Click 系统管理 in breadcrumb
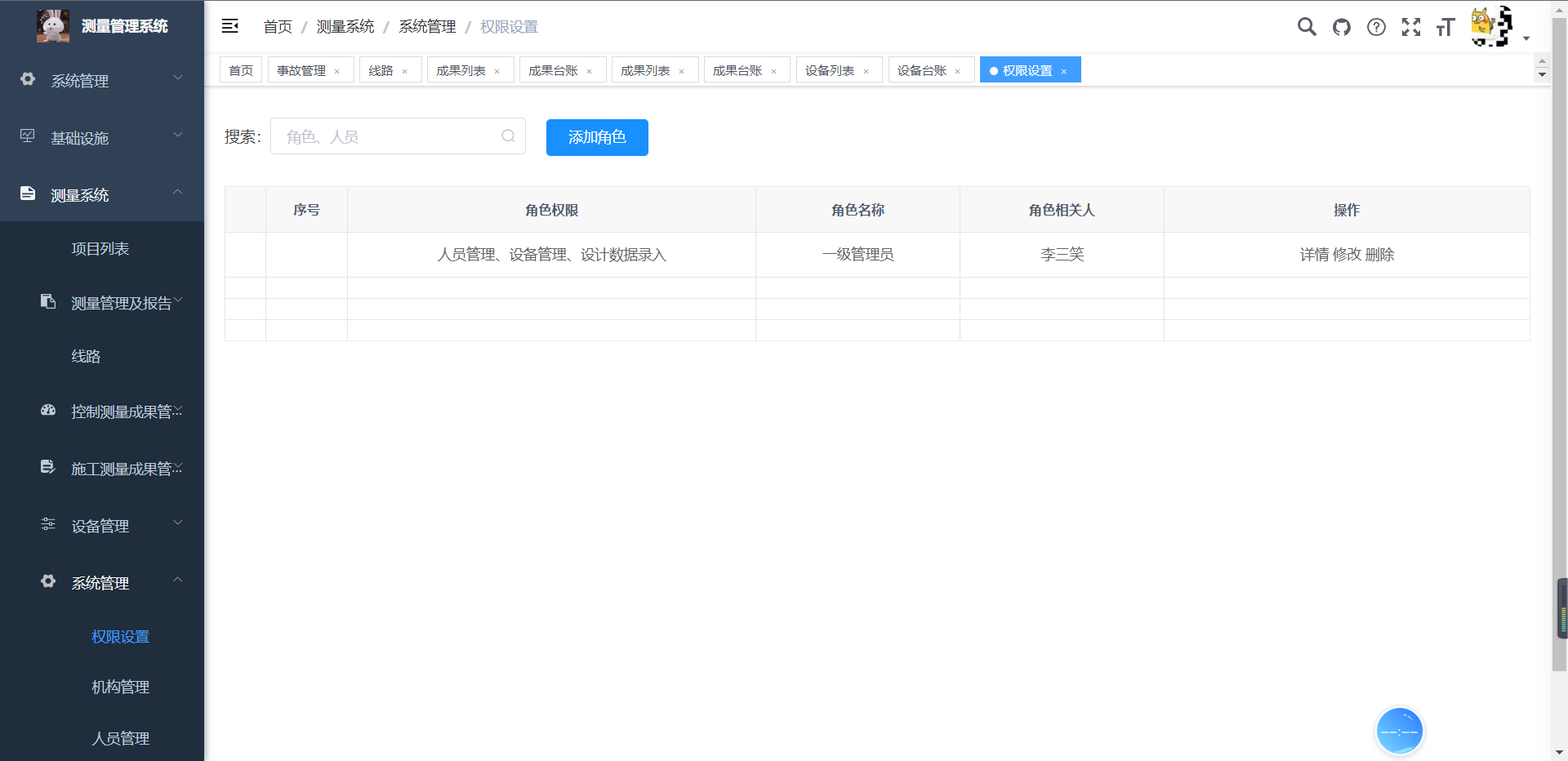 coord(427,27)
